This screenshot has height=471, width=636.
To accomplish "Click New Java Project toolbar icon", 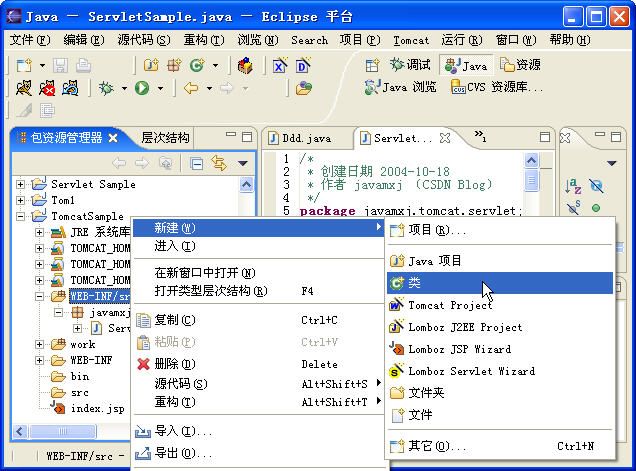I will coord(151,65).
